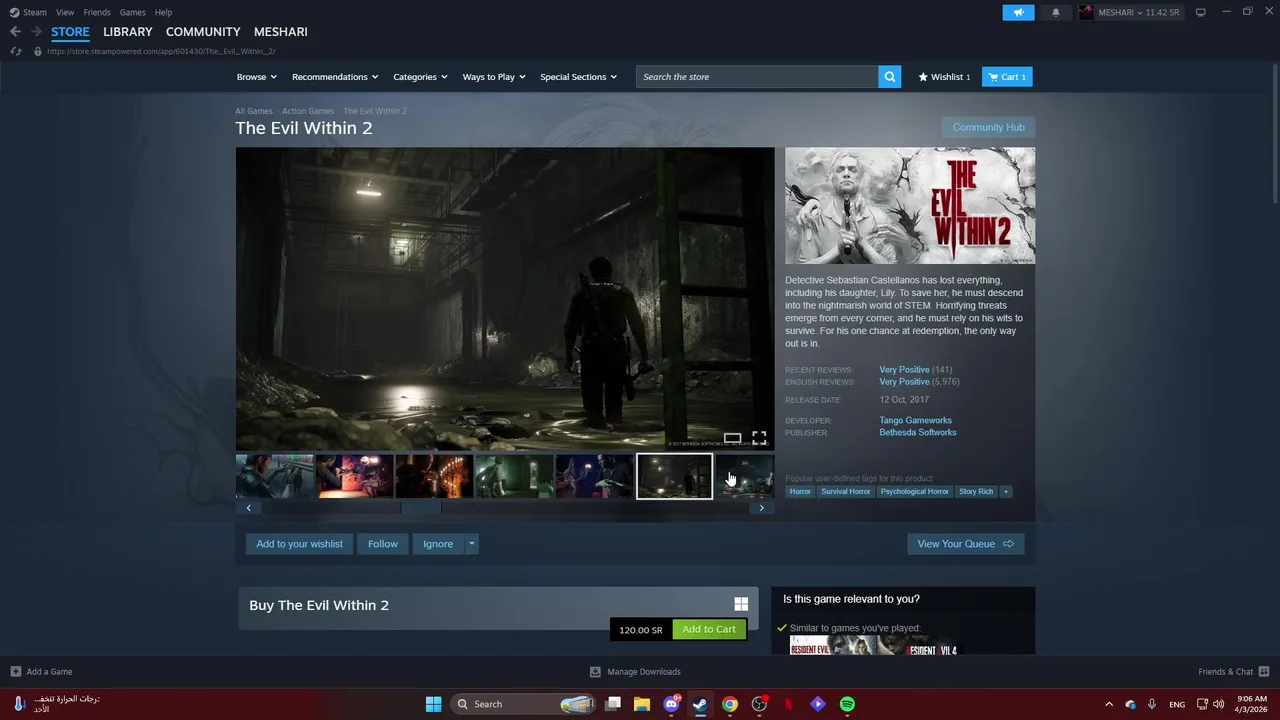This screenshot has width=1280, height=720.
Task: Open the Help menu
Action: (163, 12)
